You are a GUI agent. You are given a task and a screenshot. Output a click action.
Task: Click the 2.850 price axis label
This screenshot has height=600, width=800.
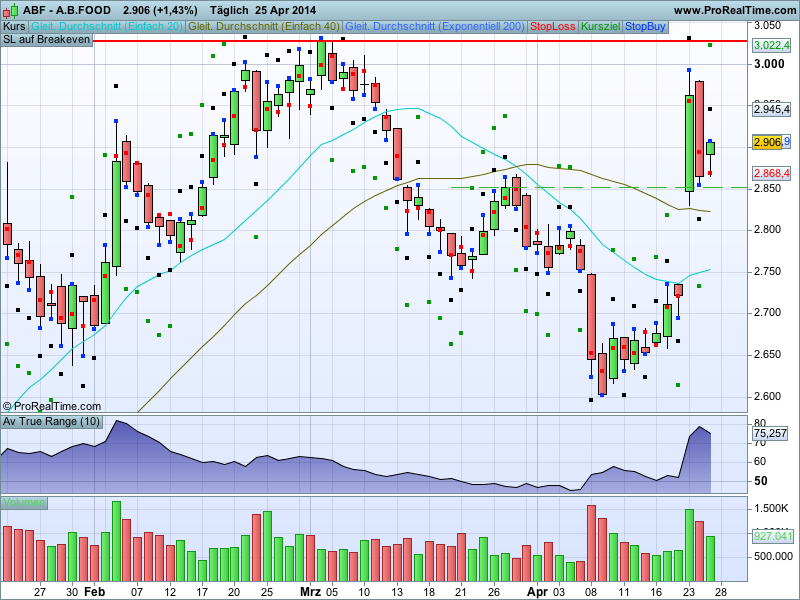pyautogui.click(x=768, y=188)
